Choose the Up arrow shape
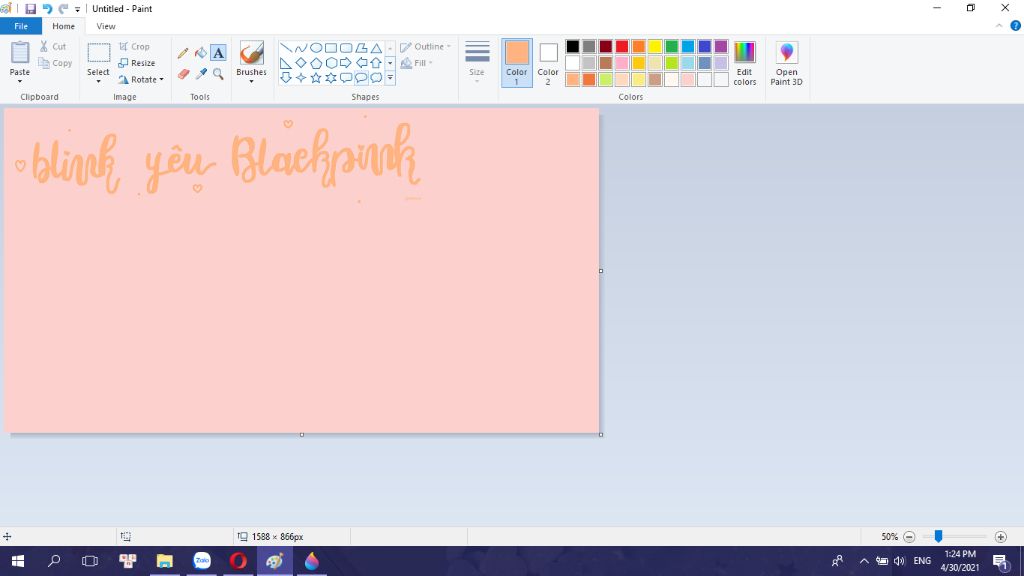Screen dimensions: 1024x576 376,63
